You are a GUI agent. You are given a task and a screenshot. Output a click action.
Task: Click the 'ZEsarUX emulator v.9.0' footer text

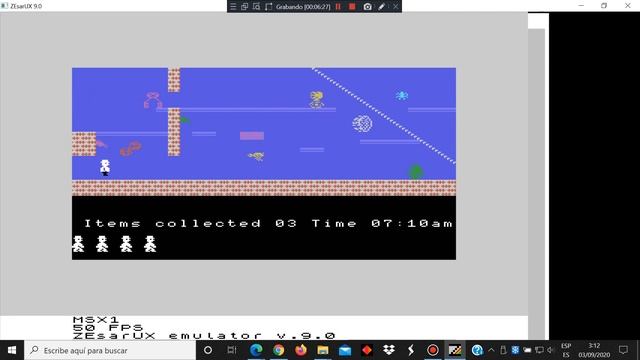204,336
